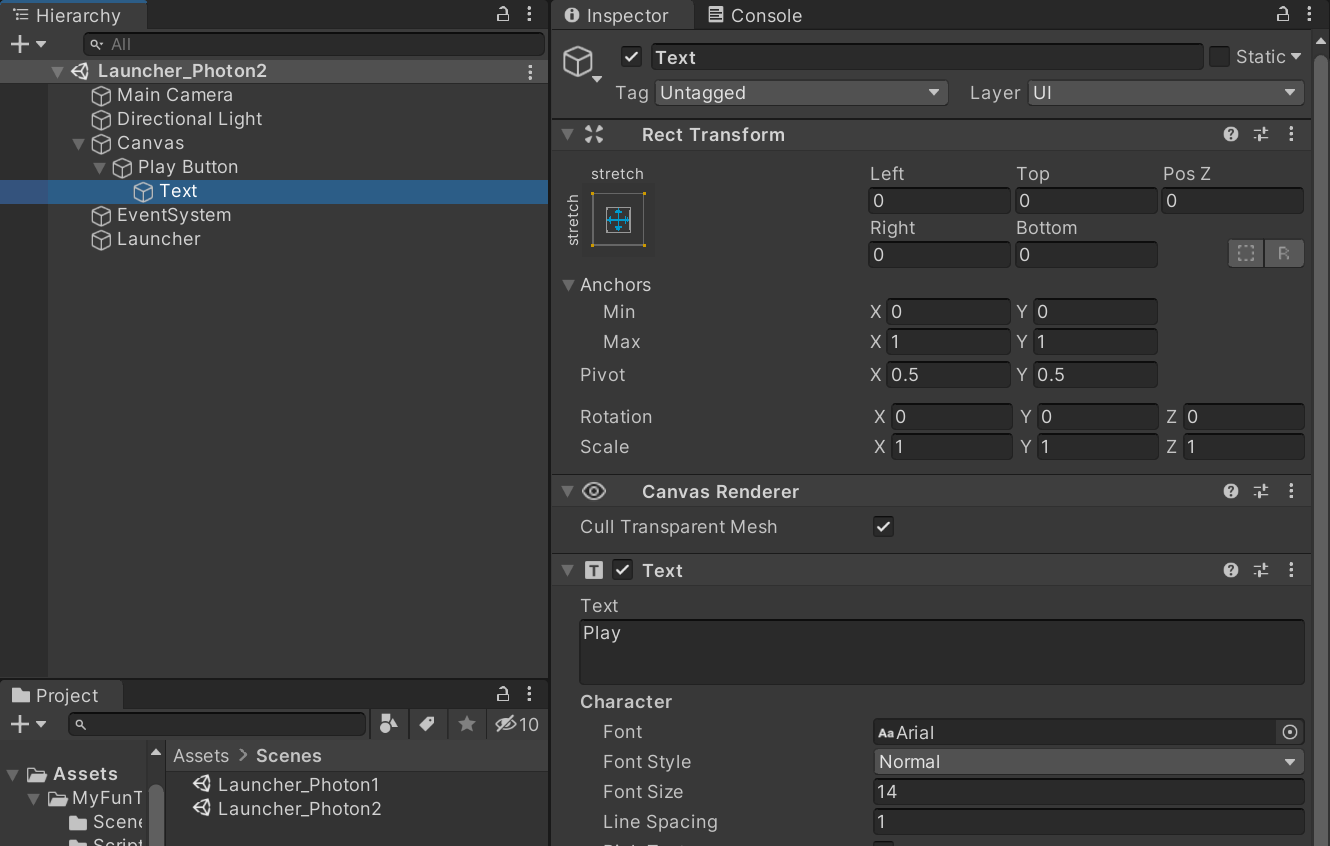The width and height of the screenshot is (1330, 846).
Task: Open Text component options menu
Action: (x=1291, y=570)
